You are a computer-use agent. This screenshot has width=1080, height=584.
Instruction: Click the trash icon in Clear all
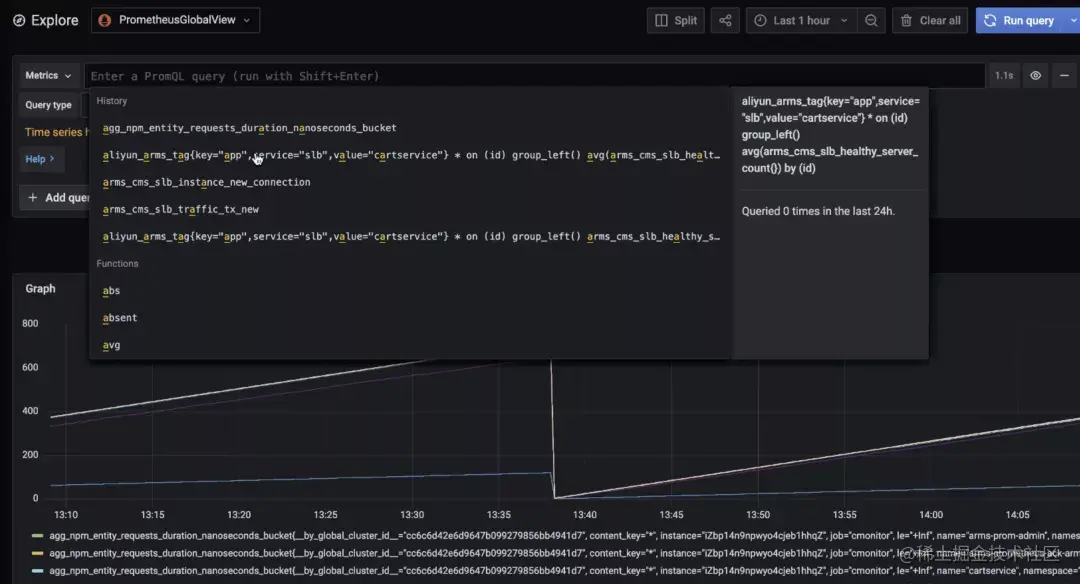click(906, 21)
